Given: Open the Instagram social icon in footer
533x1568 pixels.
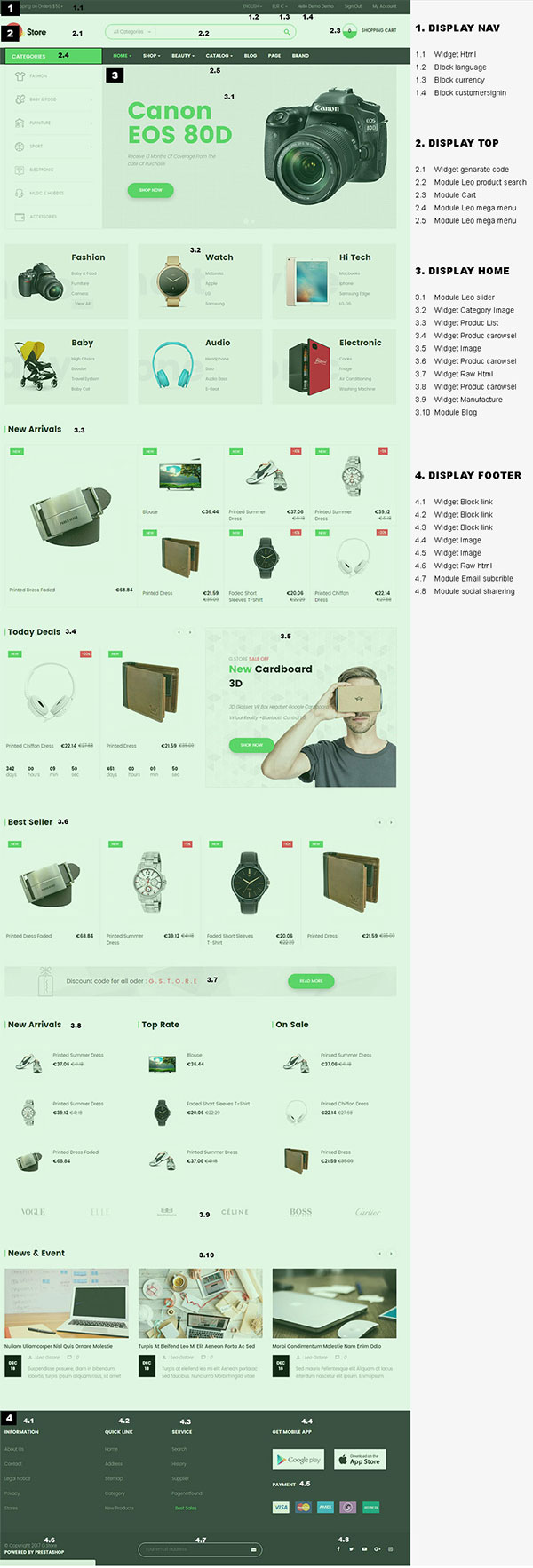Looking at the screenshot, I should (x=391, y=1548).
